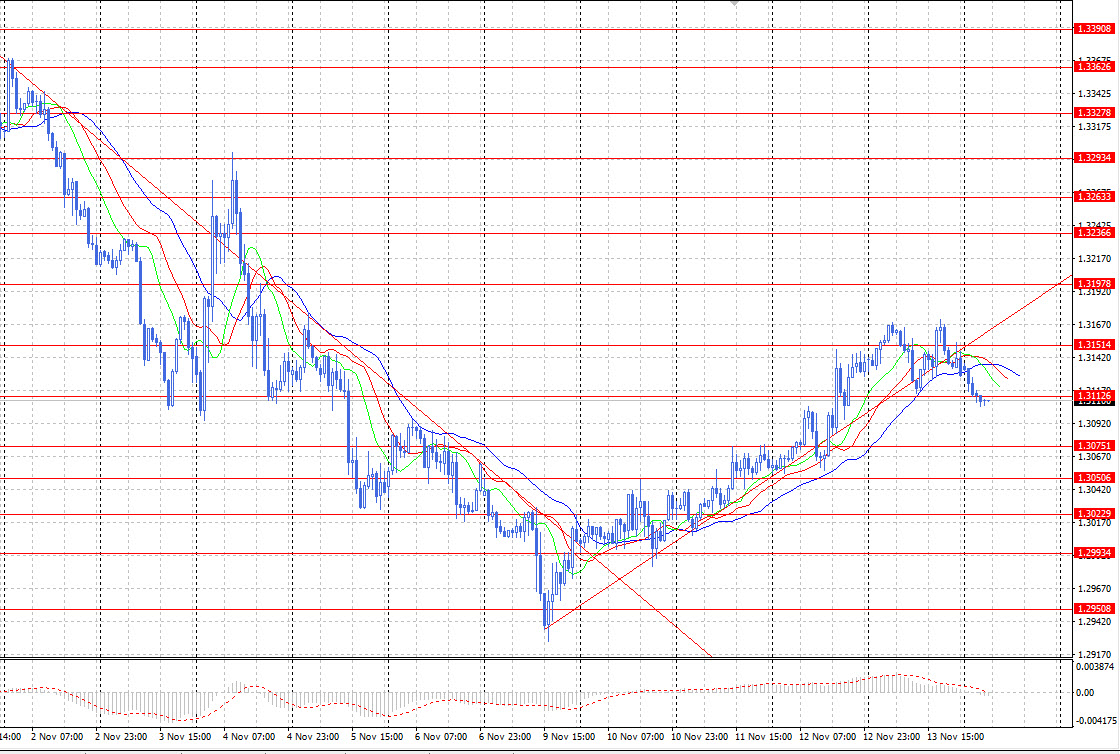The height and width of the screenshot is (754, 1120).
Task: Click the 1.33425 price scale value
Action: (x=1094, y=94)
